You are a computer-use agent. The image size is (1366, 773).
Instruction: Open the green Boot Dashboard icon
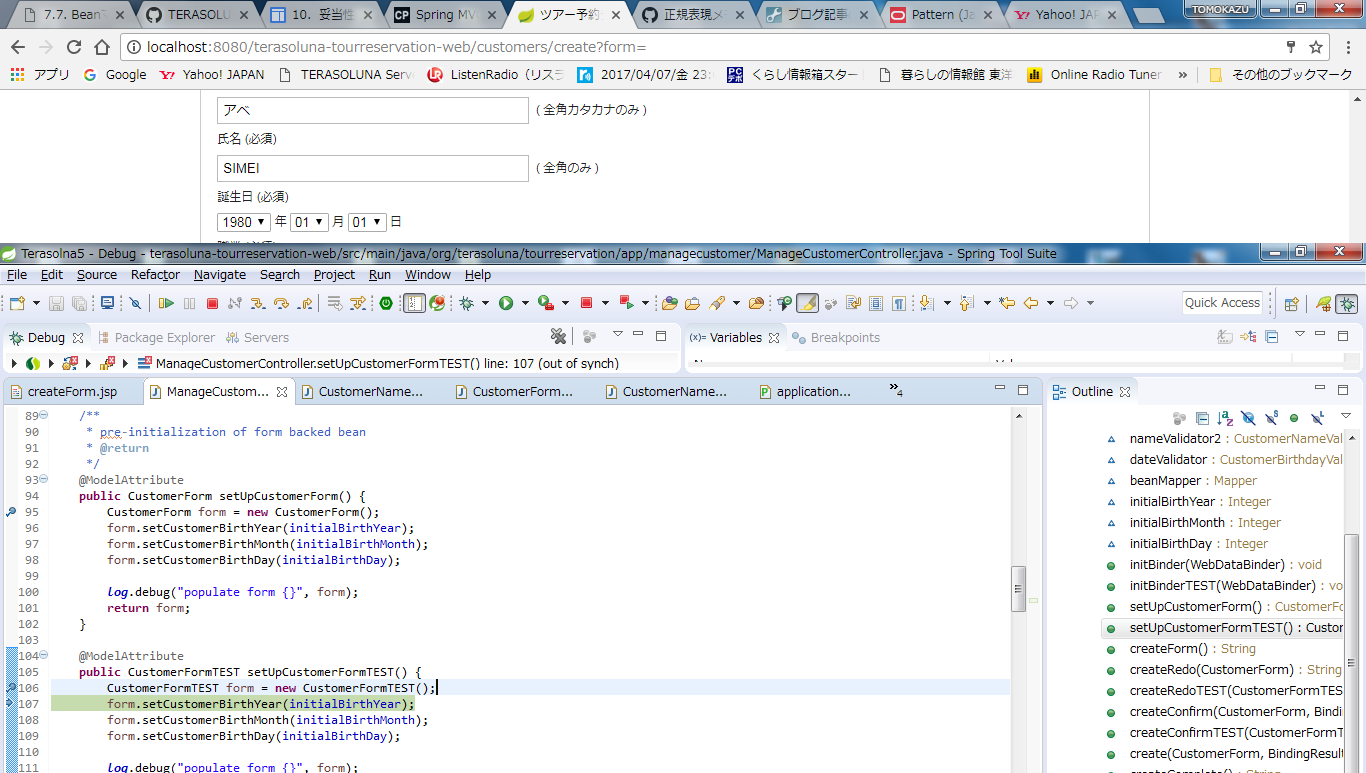[385, 303]
